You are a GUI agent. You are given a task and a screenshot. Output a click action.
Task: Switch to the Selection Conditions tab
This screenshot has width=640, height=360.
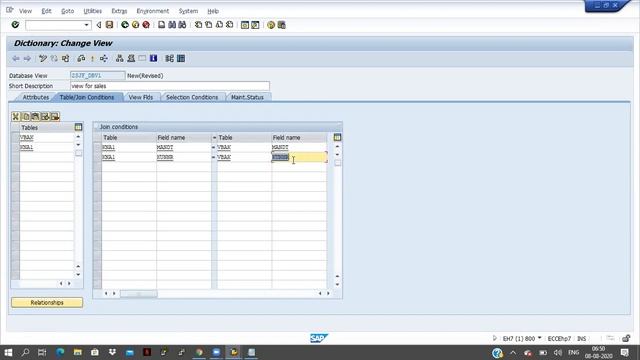[192, 97]
